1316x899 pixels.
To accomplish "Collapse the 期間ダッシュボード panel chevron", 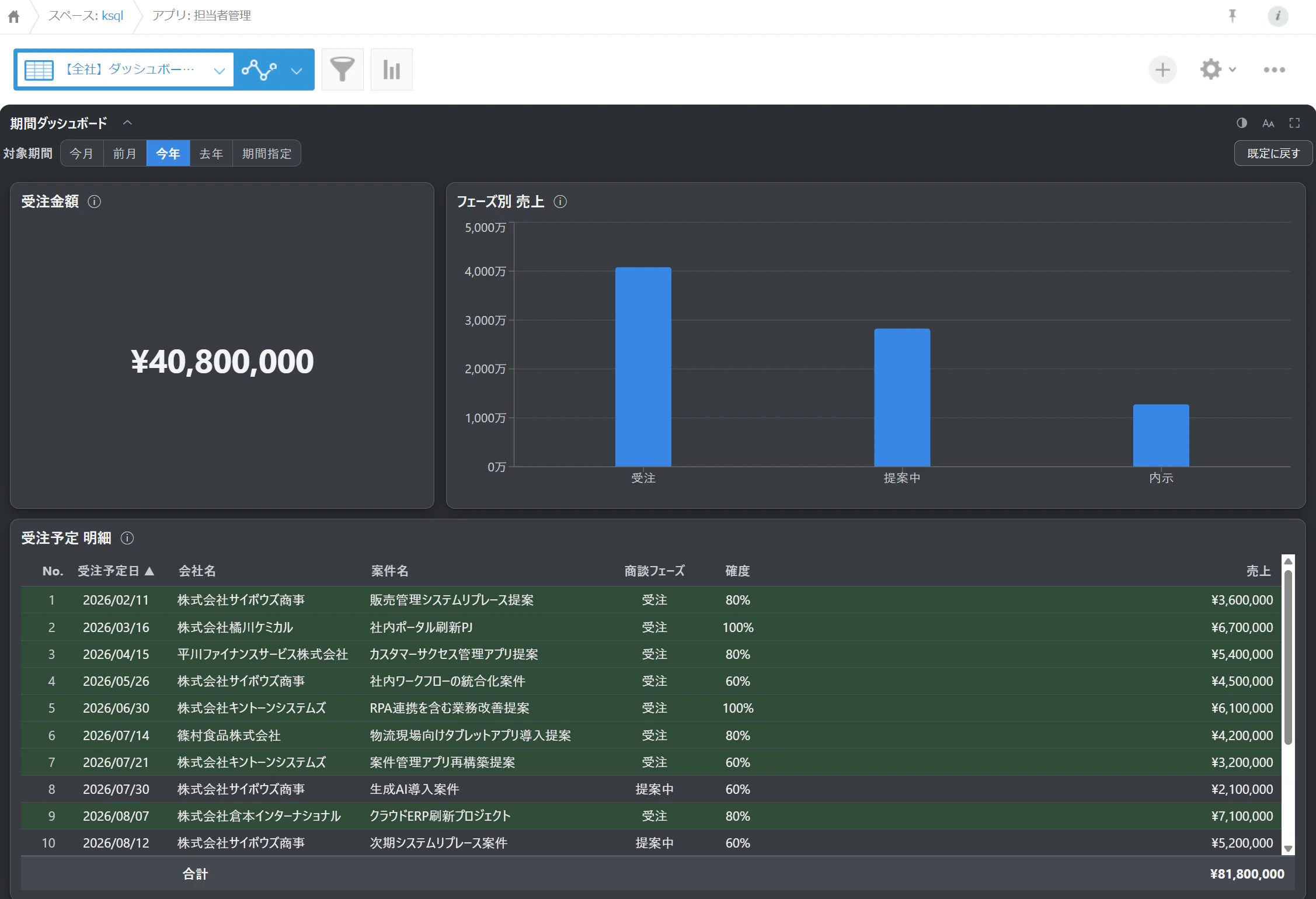I will [127, 123].
